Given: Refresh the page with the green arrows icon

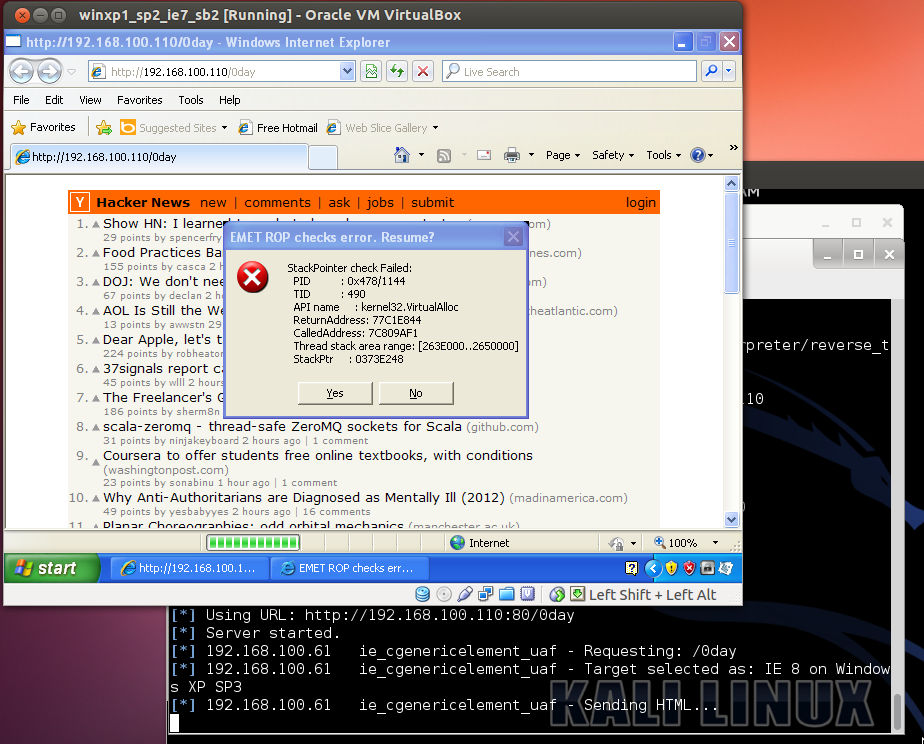Looking at the screenshot, I should (x=397, y=71).
